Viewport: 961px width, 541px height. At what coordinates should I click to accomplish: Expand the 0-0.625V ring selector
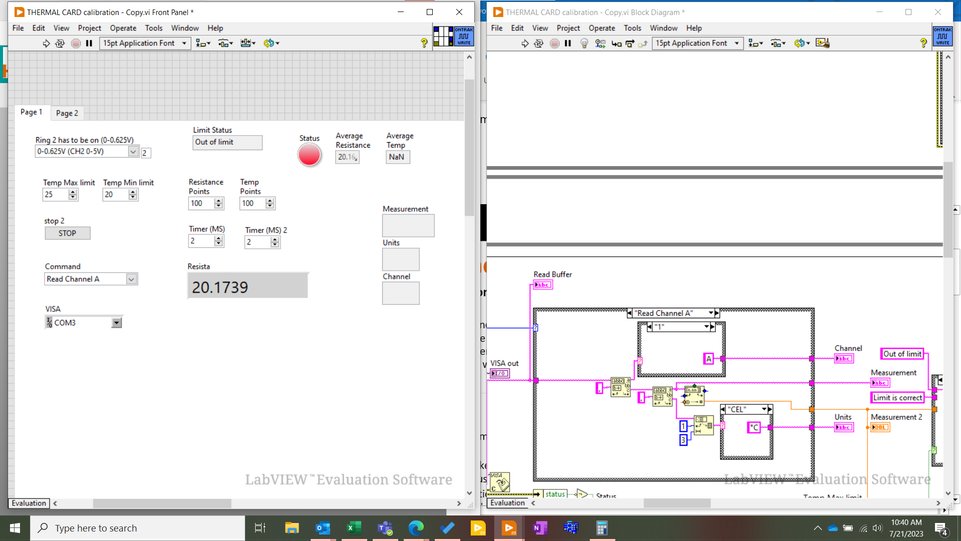(133, 151)
